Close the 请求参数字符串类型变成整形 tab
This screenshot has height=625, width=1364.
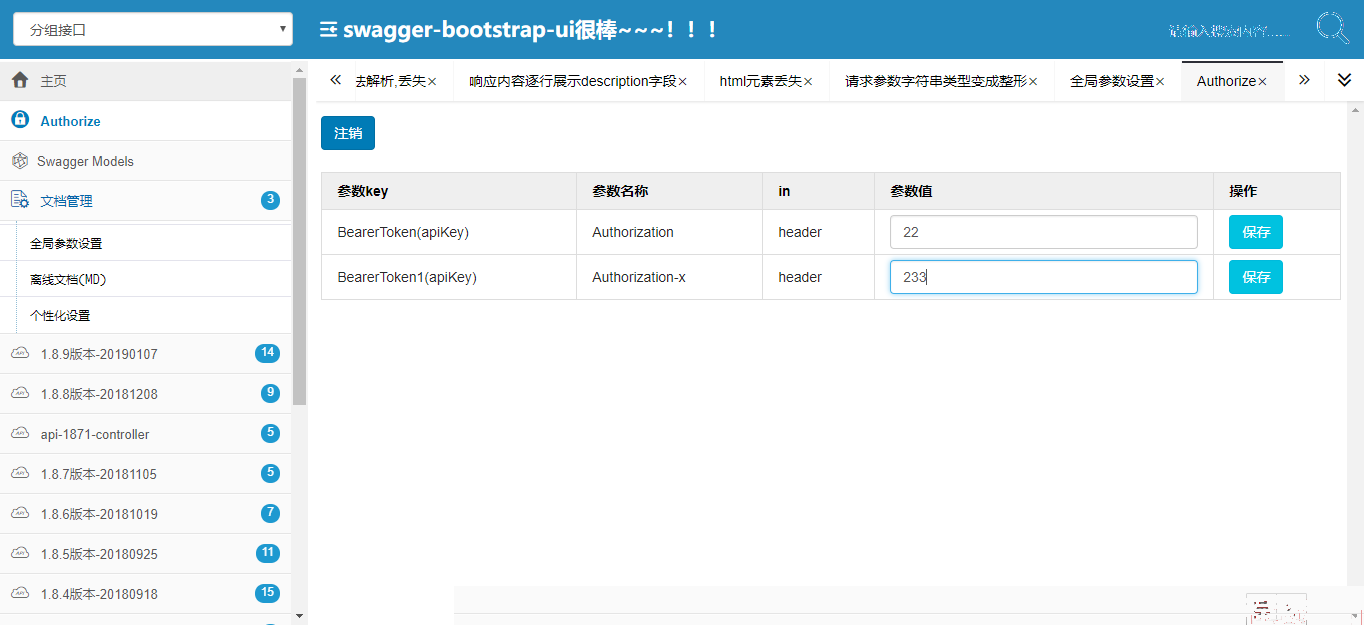coord(1033,82)
